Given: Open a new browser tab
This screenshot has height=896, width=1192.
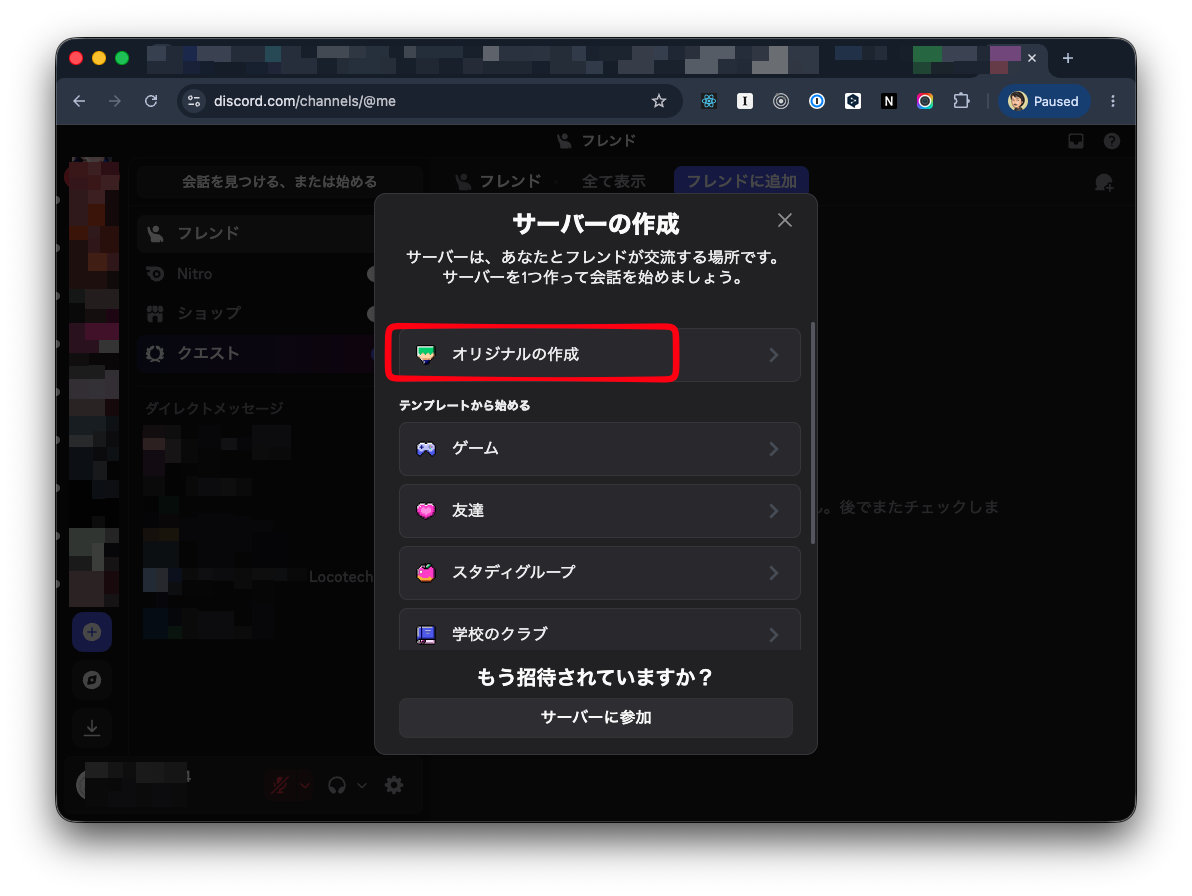Looking at the screenshot, I should (x=1067, y=59).
